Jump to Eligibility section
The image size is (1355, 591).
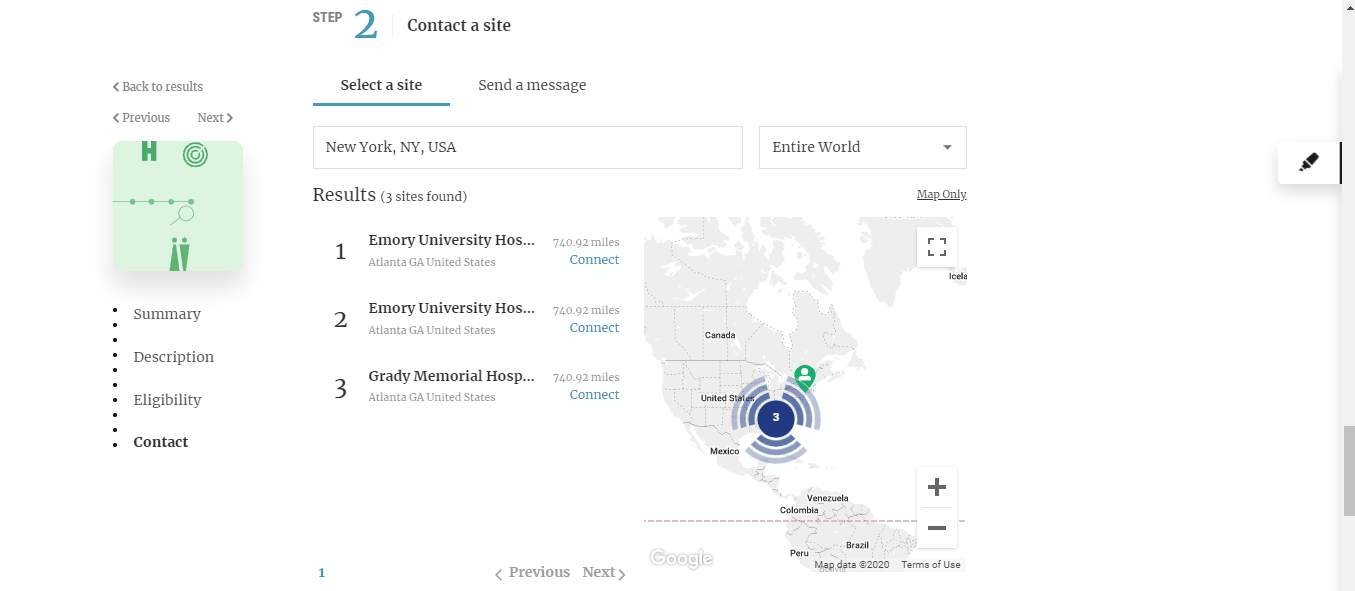click(167, 400)
